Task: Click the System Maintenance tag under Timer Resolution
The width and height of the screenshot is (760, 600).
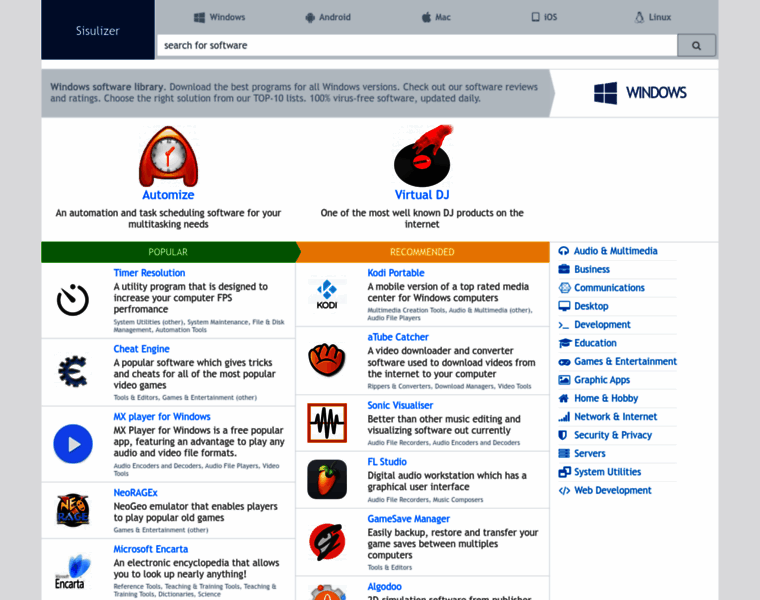Action: tap(218, 322)
